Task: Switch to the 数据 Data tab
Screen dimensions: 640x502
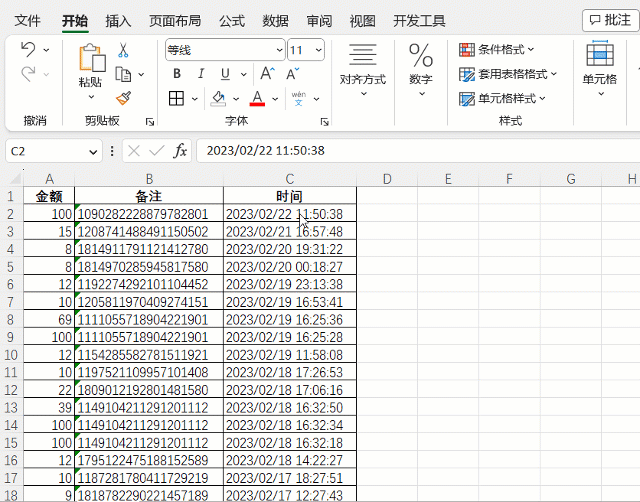Action: click(276, 20)
